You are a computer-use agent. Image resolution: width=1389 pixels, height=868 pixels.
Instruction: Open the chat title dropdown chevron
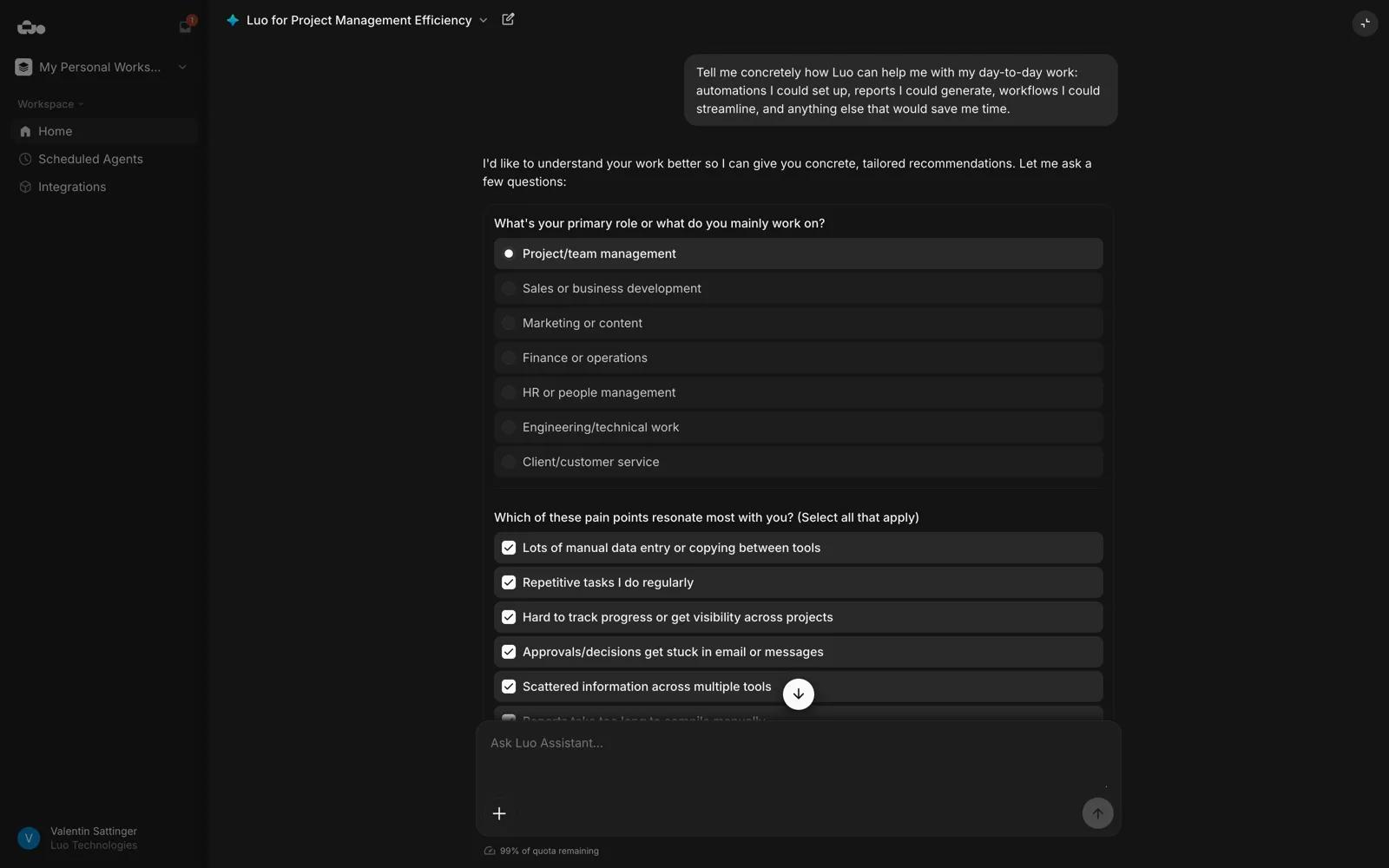click(484, 20)
